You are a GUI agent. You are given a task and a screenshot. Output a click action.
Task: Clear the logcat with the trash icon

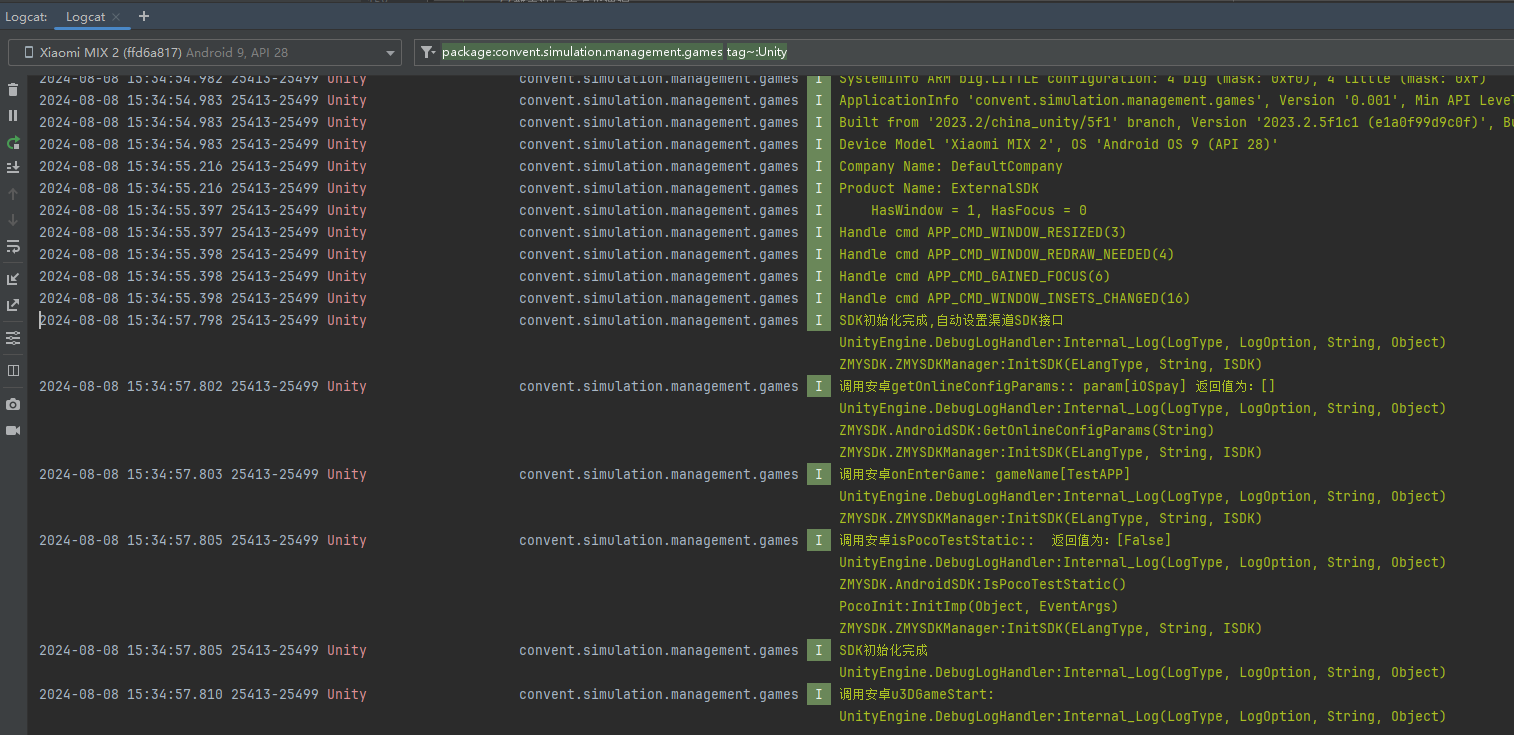[13, 90]
